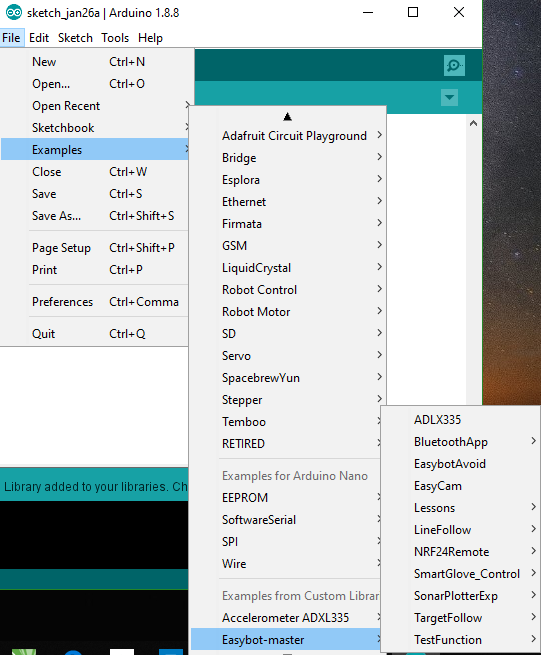
Task: Choose Print from File menu
Action: [95, 269]
